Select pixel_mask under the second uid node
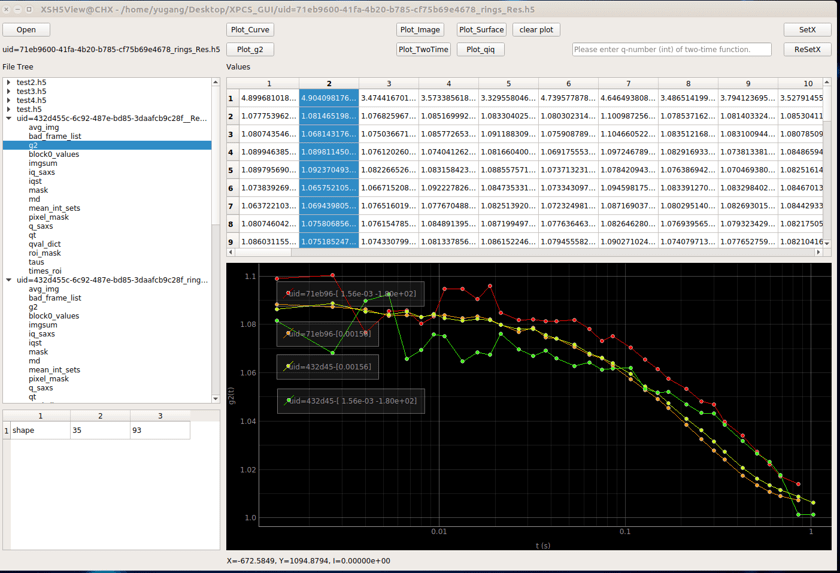This screenshot has width=840, height=573. [x=49, y=379]
